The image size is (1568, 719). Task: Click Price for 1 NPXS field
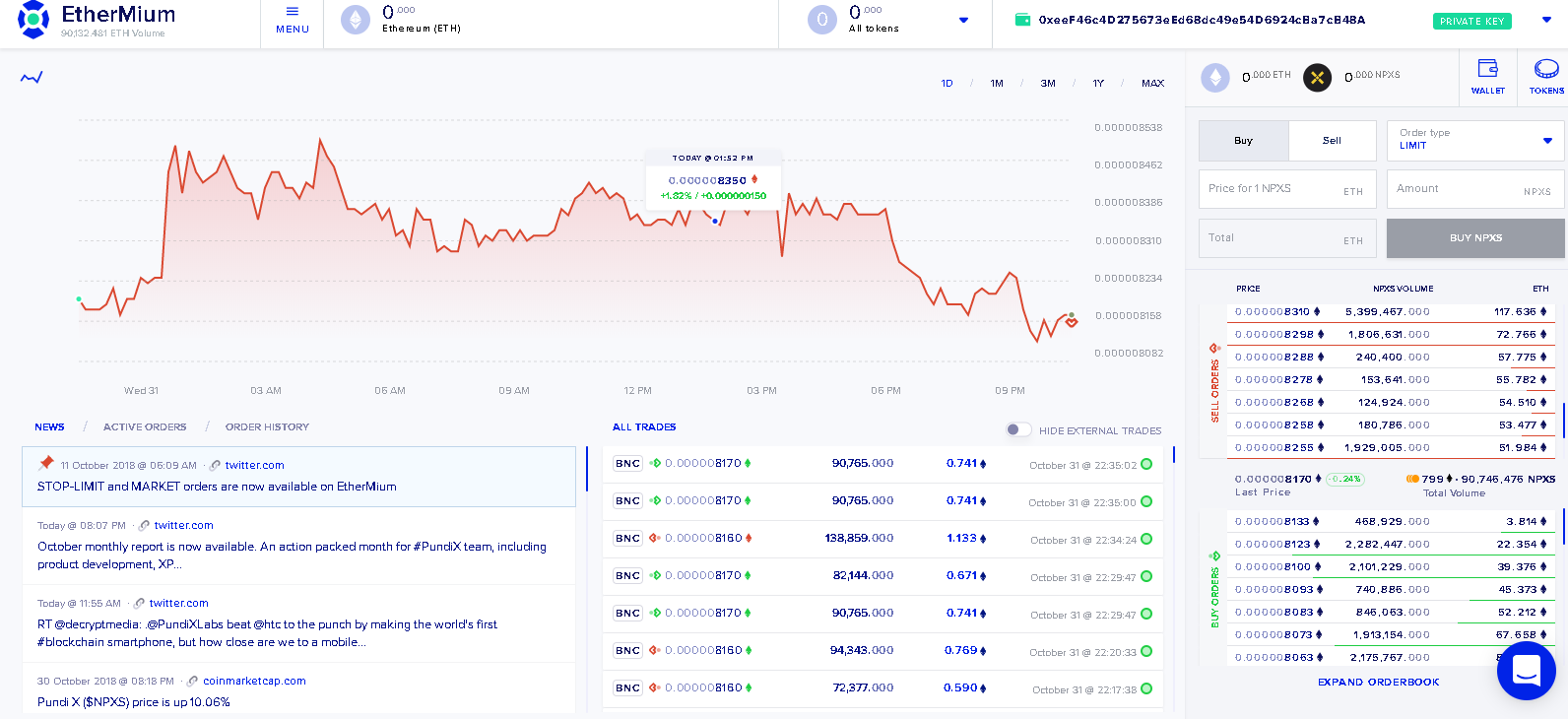coord(1287,188)
